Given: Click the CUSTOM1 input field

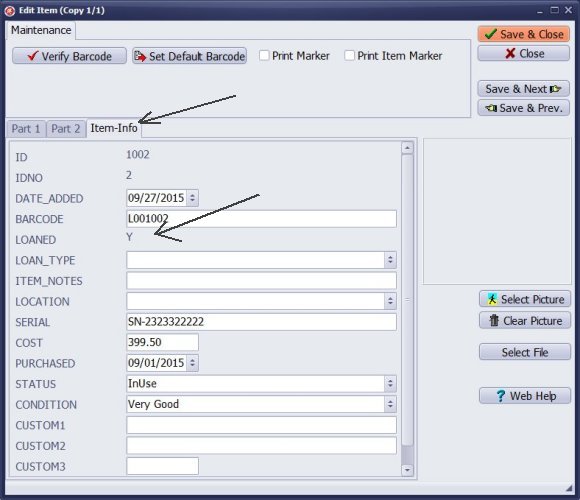Looking at the screenshot, I should tap(262, 425).
